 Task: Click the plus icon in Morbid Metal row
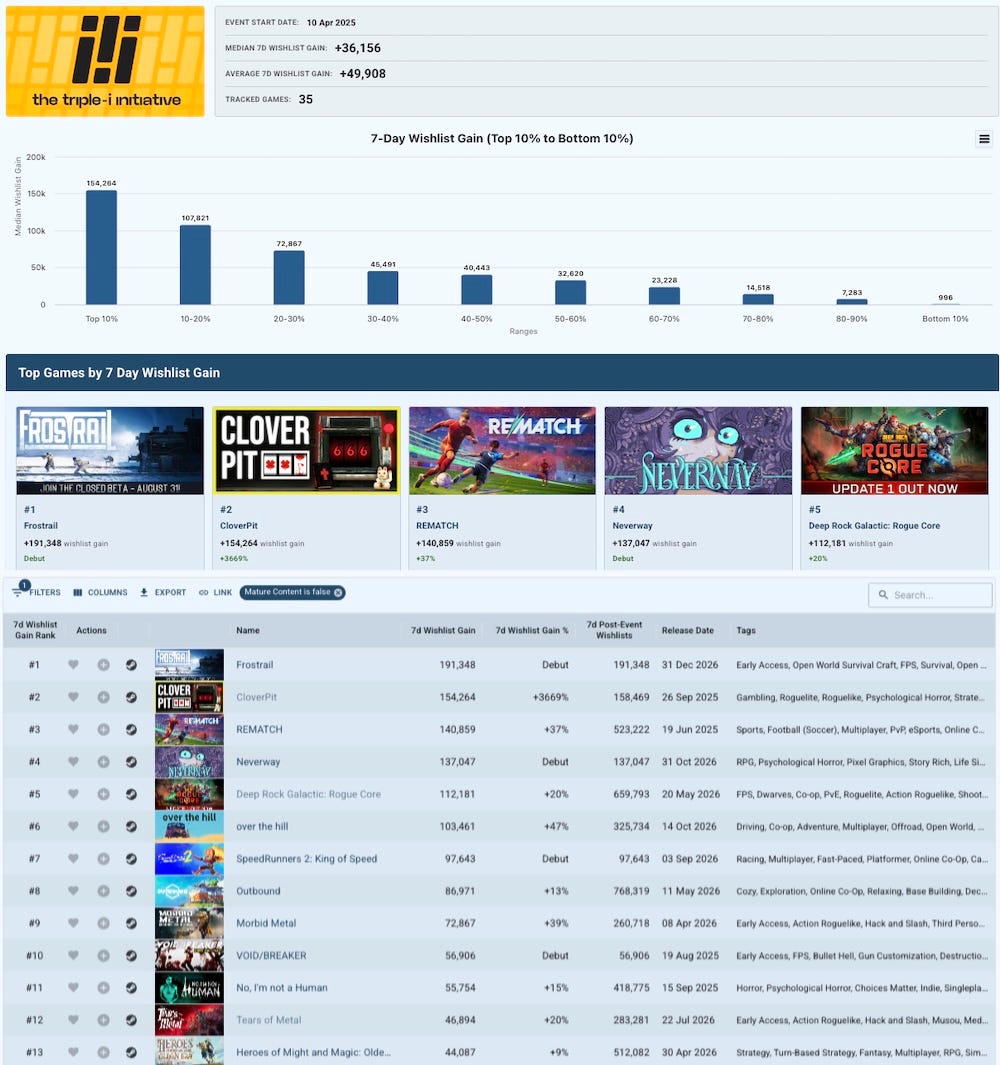pyautogui.click(x=103, y=923)
